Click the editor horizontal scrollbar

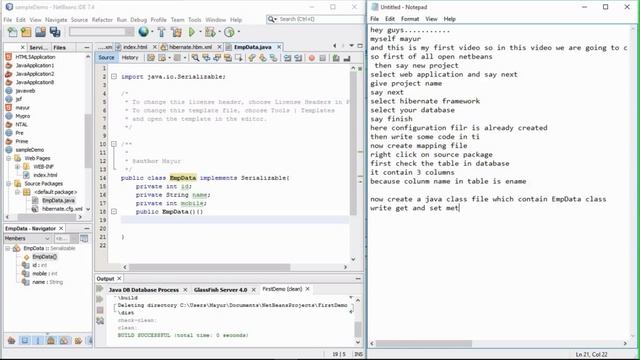tap(209, 267)
